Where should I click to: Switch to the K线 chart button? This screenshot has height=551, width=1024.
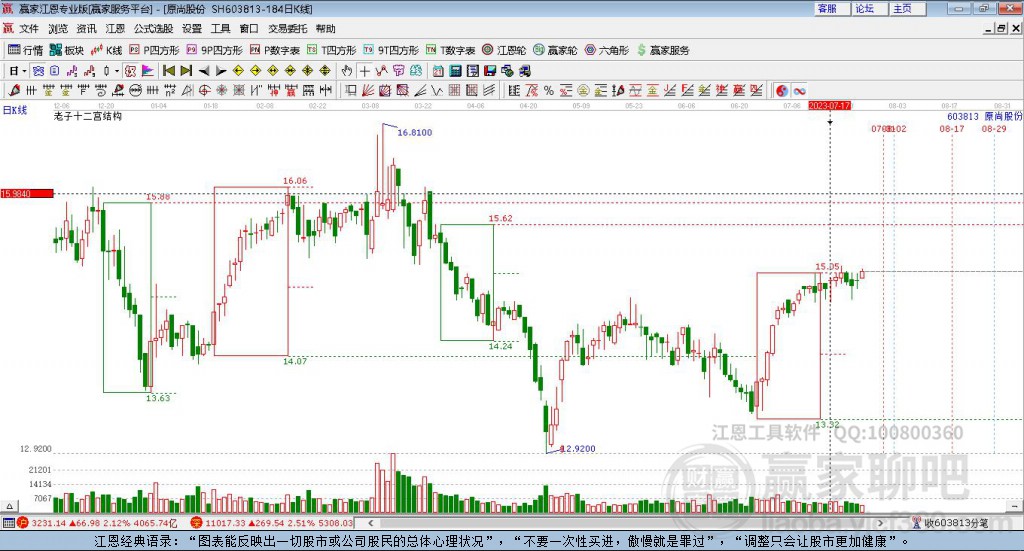pos(106,50)
